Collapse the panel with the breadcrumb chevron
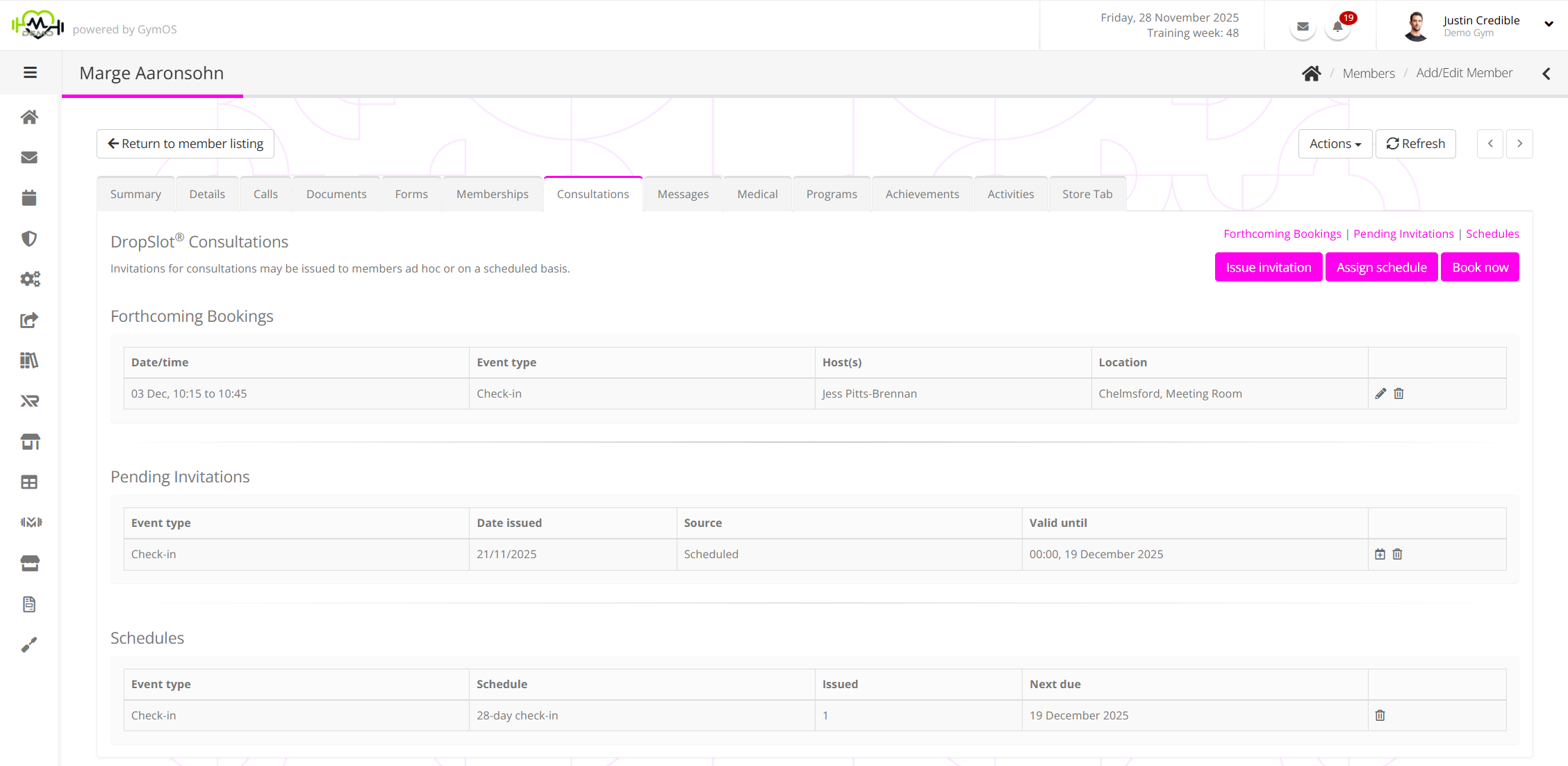Image resolution: width=1568 pixels, height=766 pixels. (x=1546, y=74)
